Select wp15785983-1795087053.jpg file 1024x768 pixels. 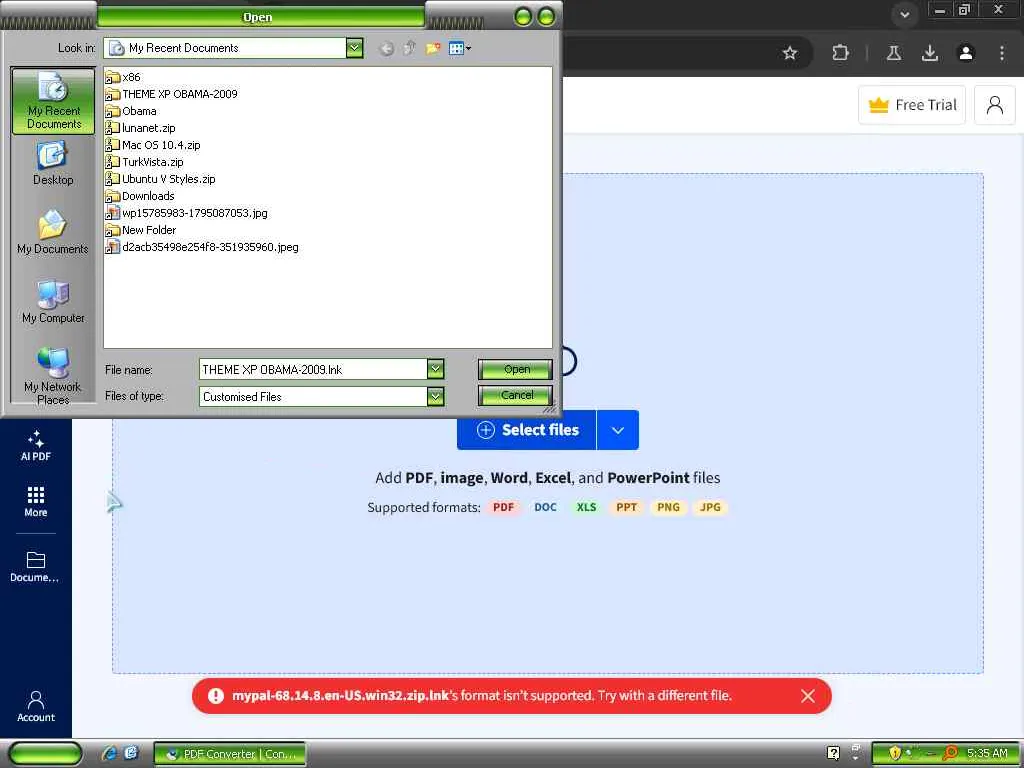[x=187, y=213]
